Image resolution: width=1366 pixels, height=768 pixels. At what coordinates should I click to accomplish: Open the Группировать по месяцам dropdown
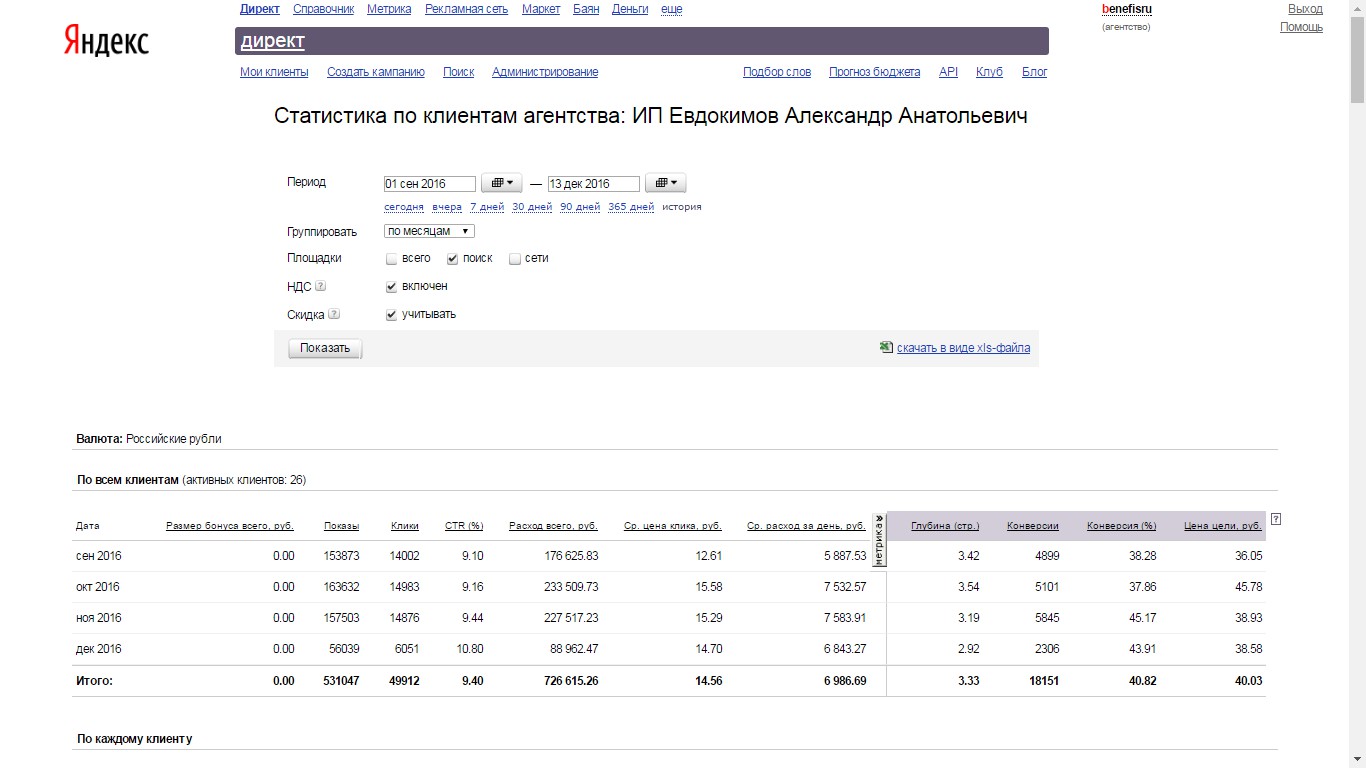429,231
